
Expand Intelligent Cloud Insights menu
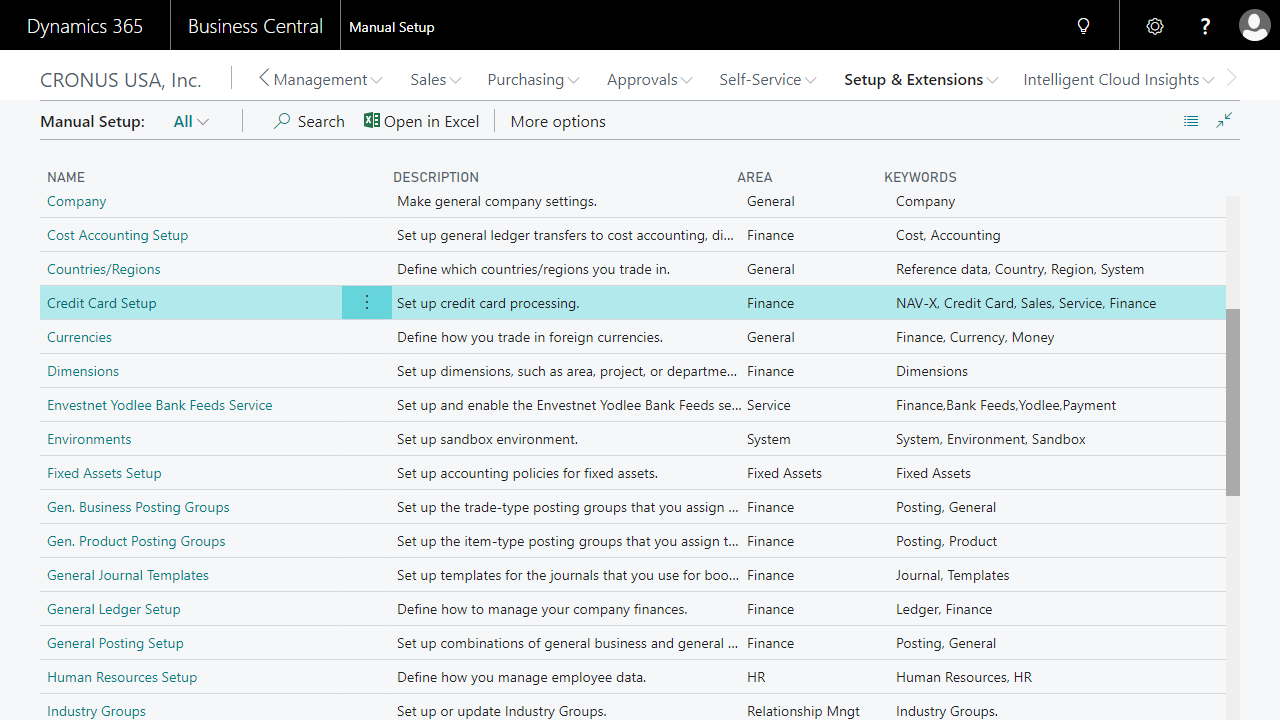[1119, 80]
